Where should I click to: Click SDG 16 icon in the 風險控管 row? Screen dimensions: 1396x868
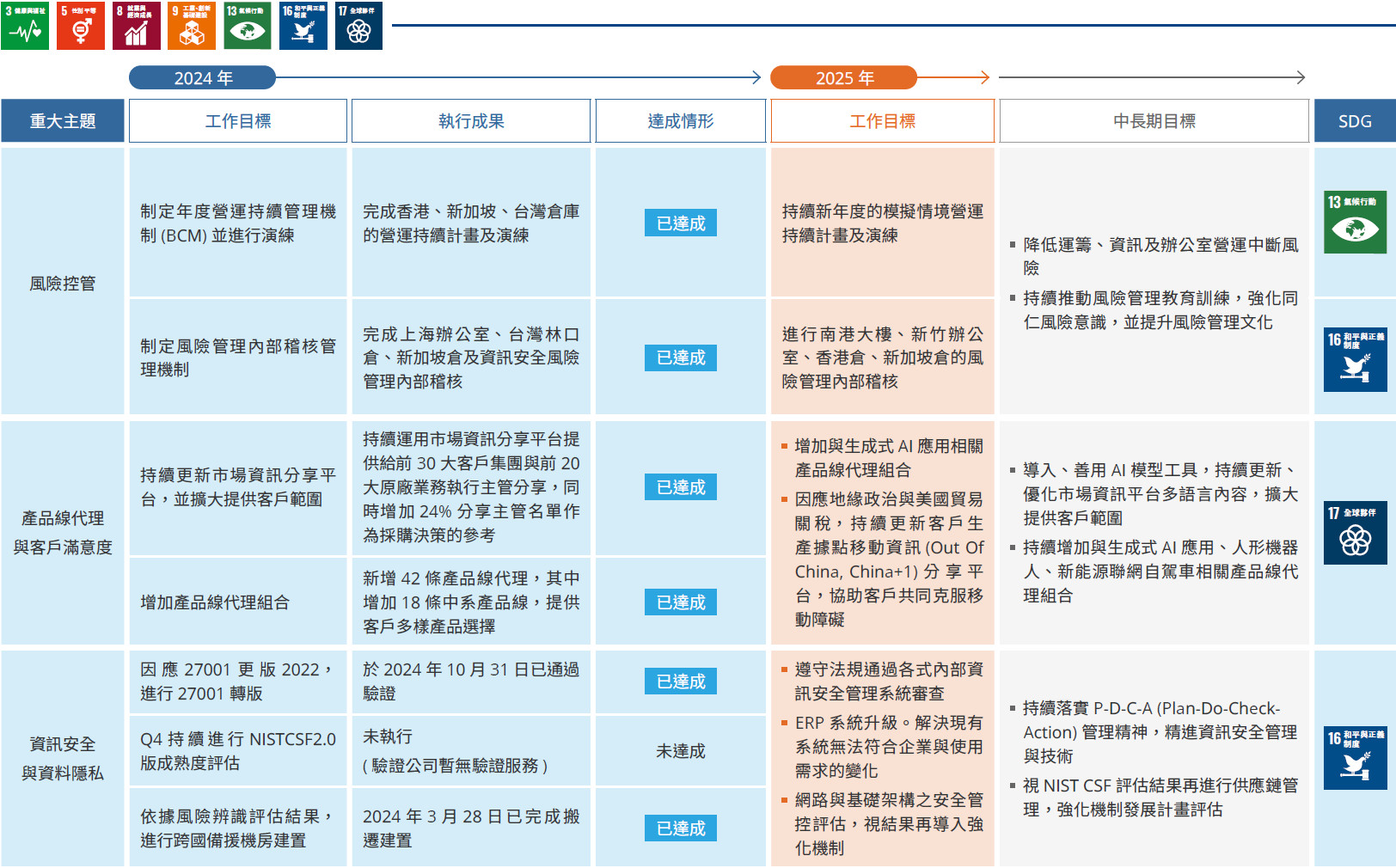[x=1355, y=359]
